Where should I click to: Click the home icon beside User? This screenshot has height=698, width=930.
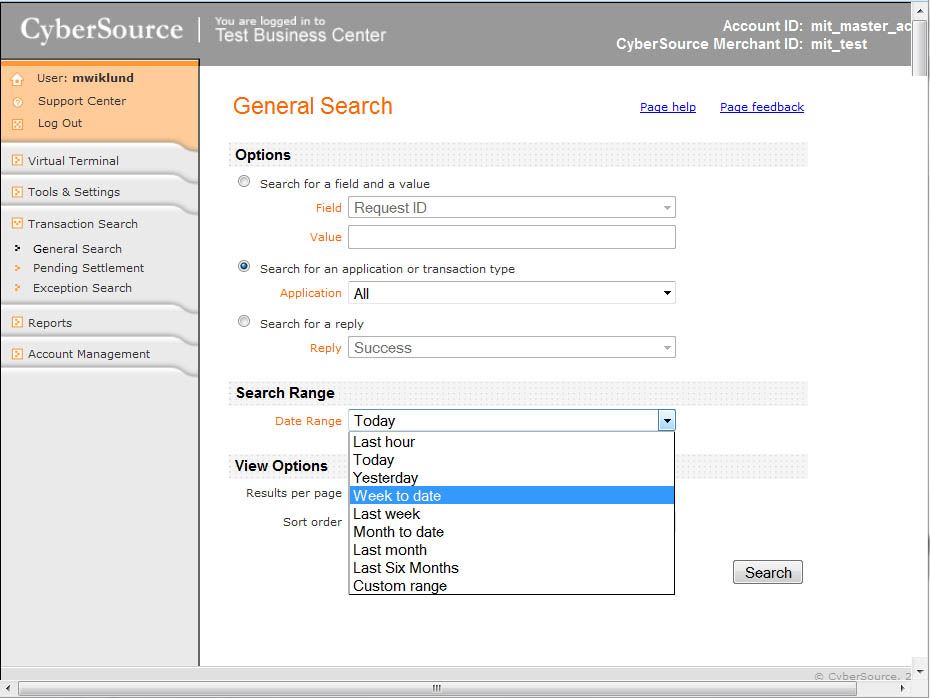(17, 79)
